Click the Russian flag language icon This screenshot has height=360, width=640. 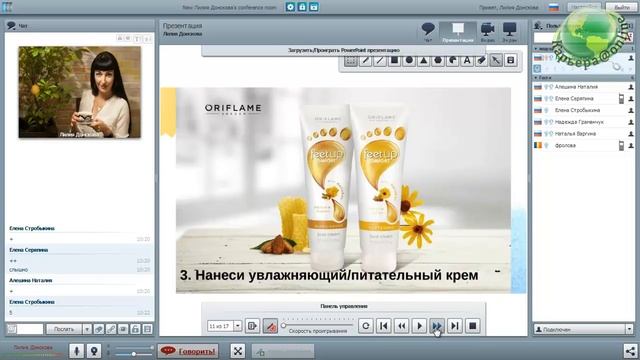click(x=553, y=7)
